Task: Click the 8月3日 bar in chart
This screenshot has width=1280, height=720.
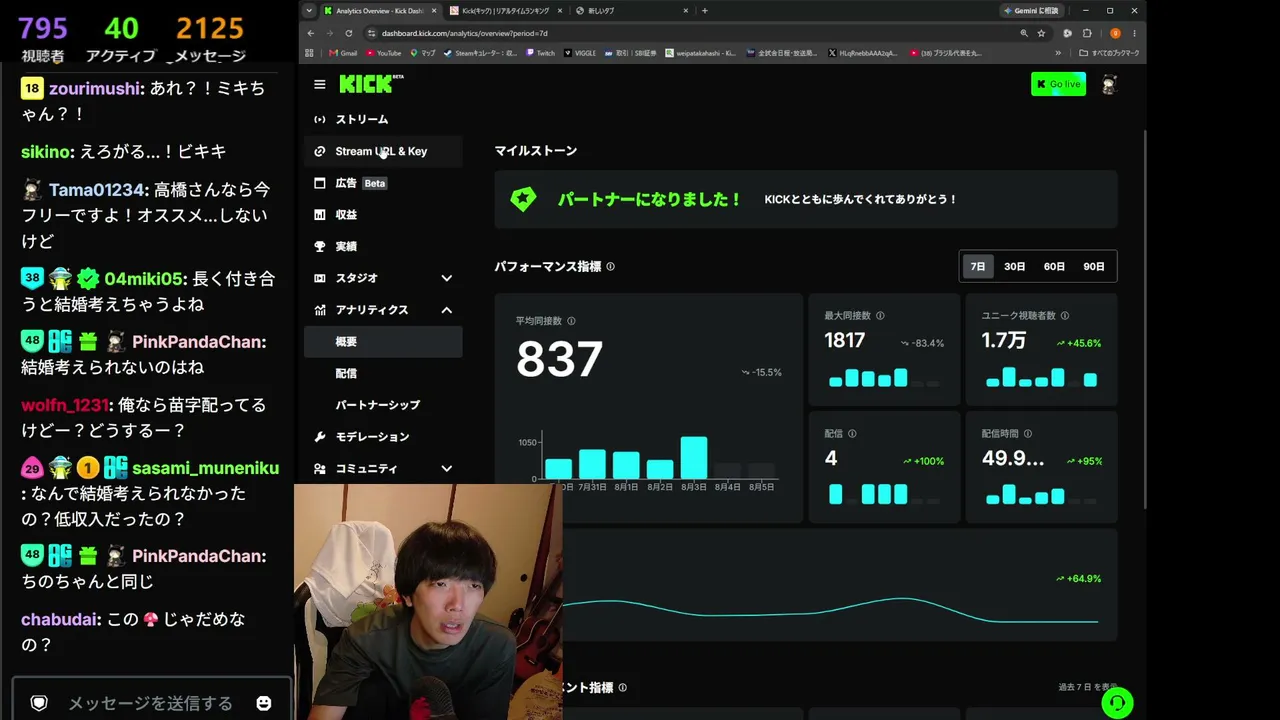Action: [694, 458]
